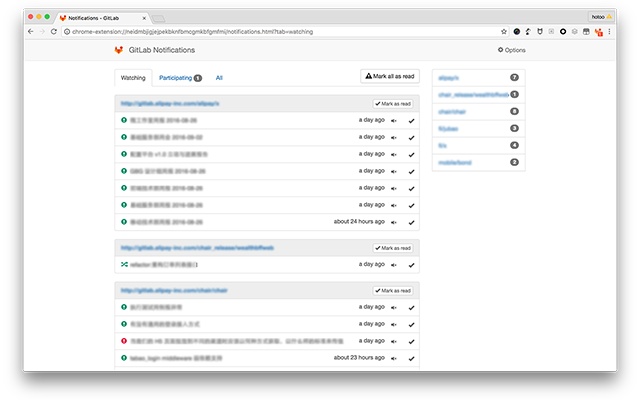Go back with browser back arrow
The width and height of the screenshot is (640, 400).
tap(31, 31)
